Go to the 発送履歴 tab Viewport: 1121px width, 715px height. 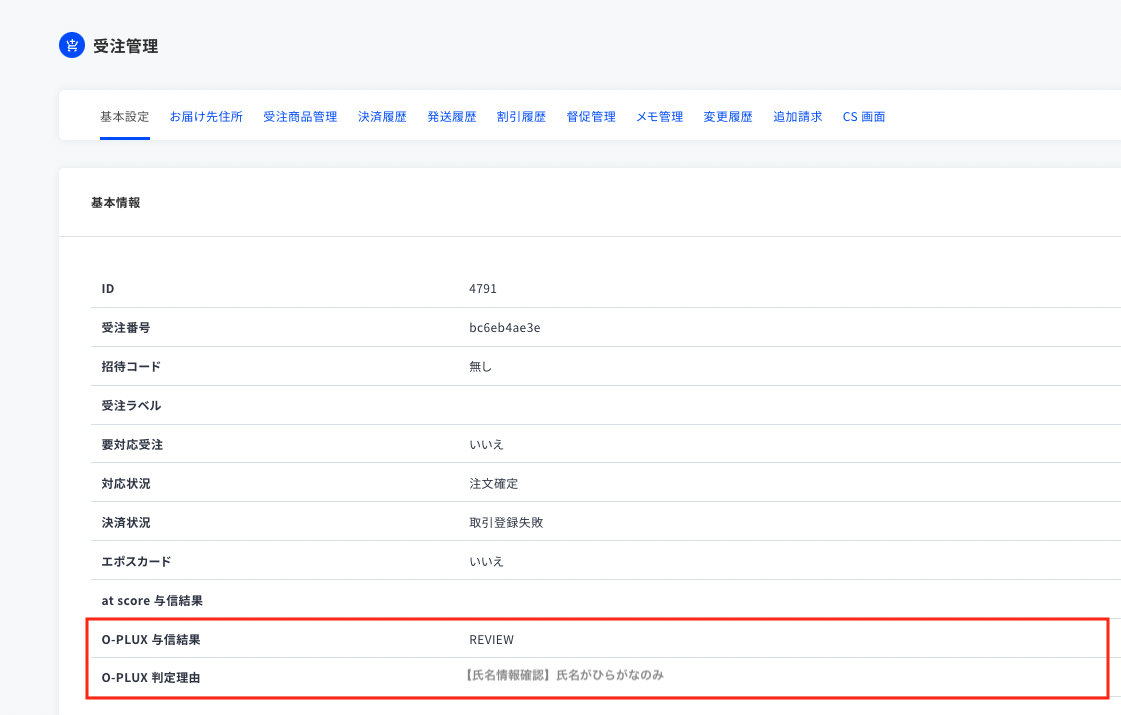point(452,117)
